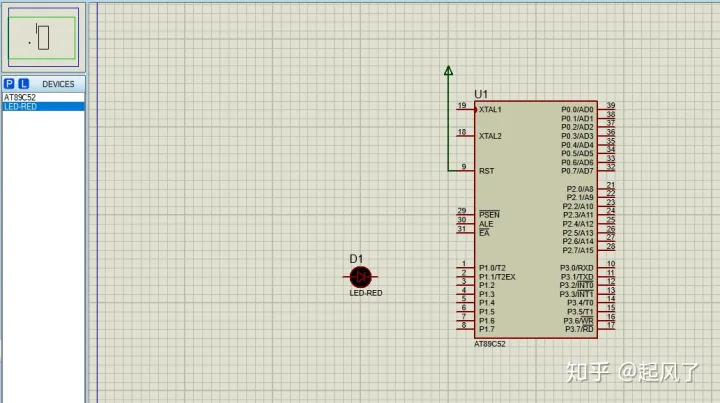Click the P3.0/RXD pin 10
720x403 pixels.
(606, 268)
